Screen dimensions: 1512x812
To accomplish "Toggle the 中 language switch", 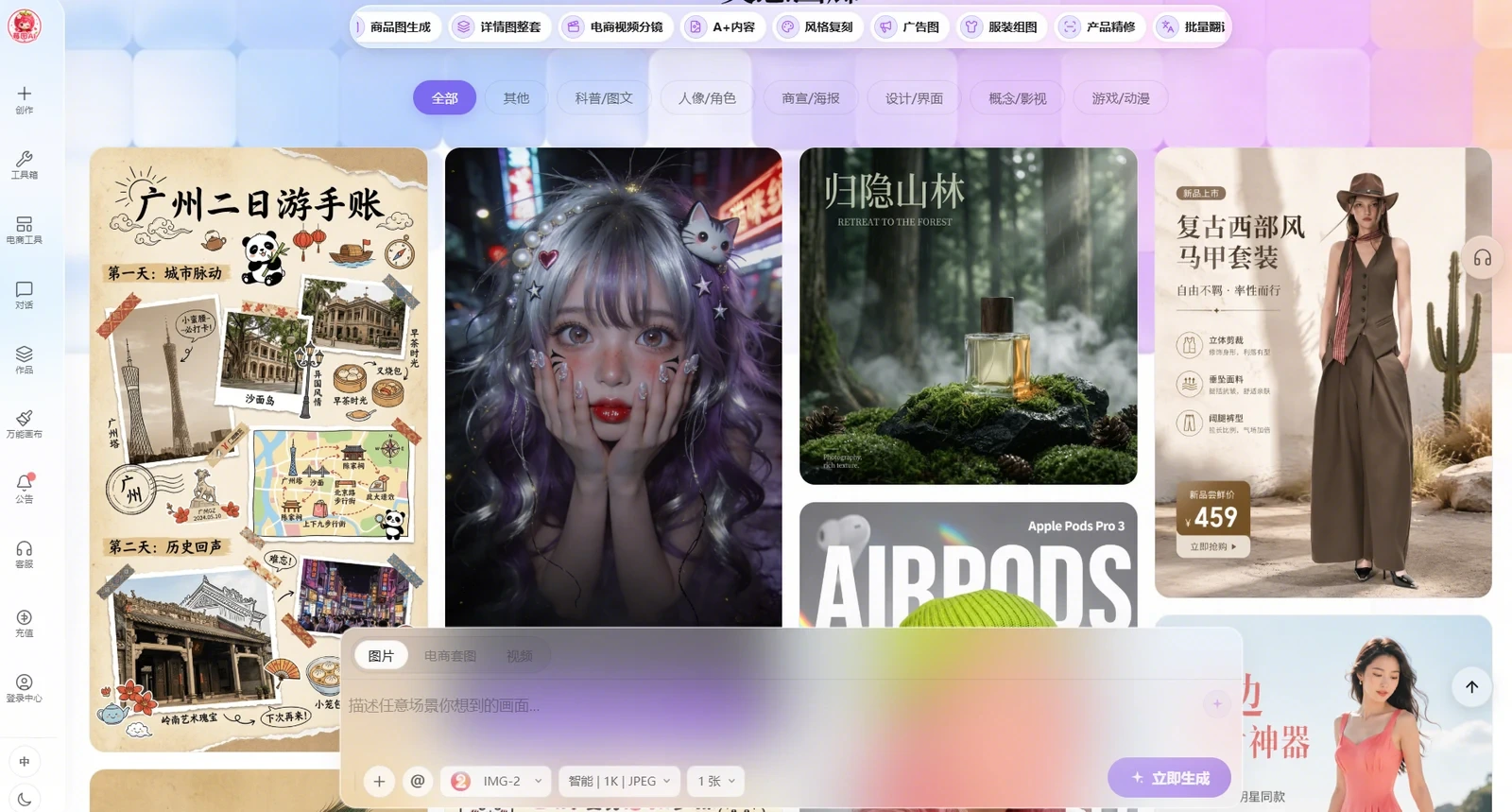I will 25,761.
